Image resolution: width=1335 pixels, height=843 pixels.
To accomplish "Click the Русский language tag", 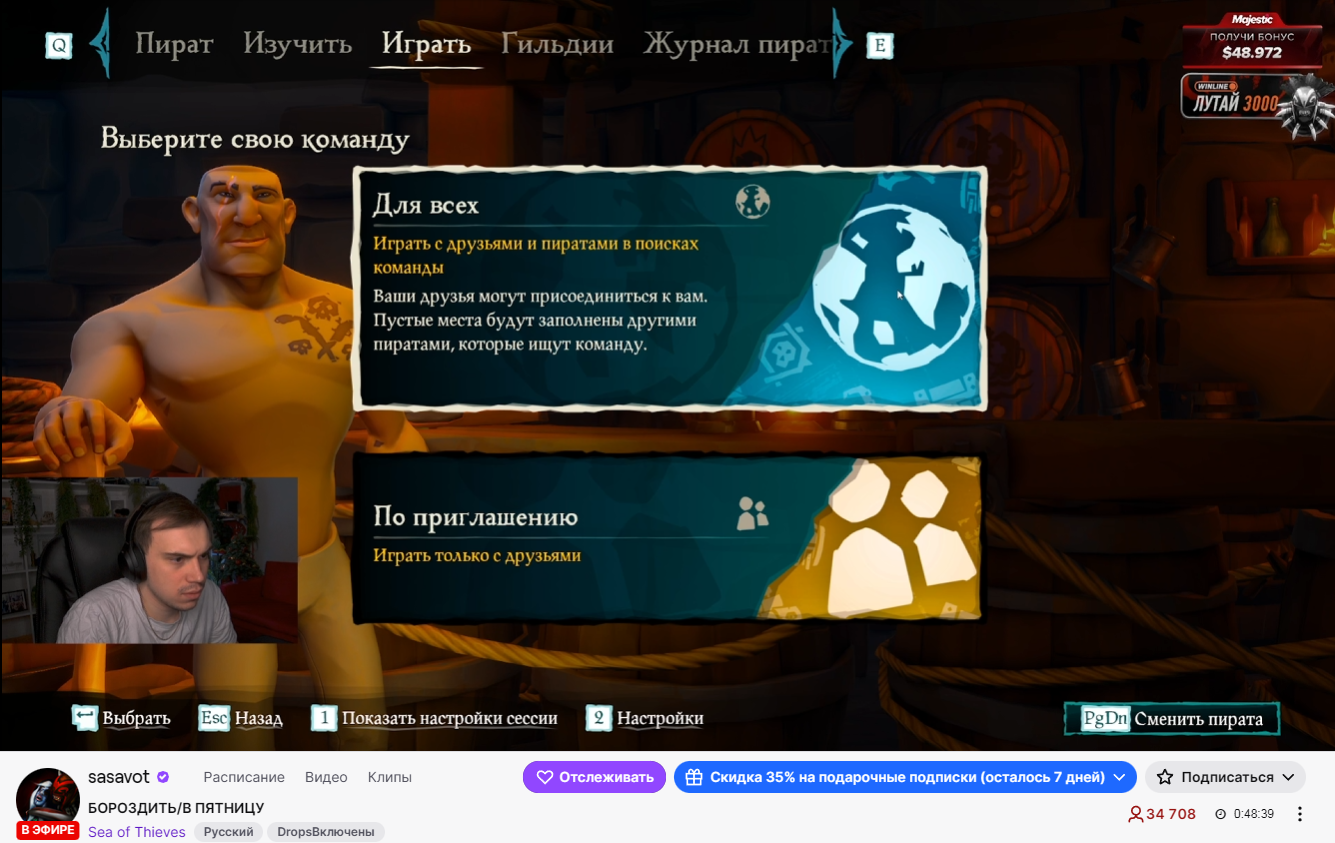I will tap(229, 832).
